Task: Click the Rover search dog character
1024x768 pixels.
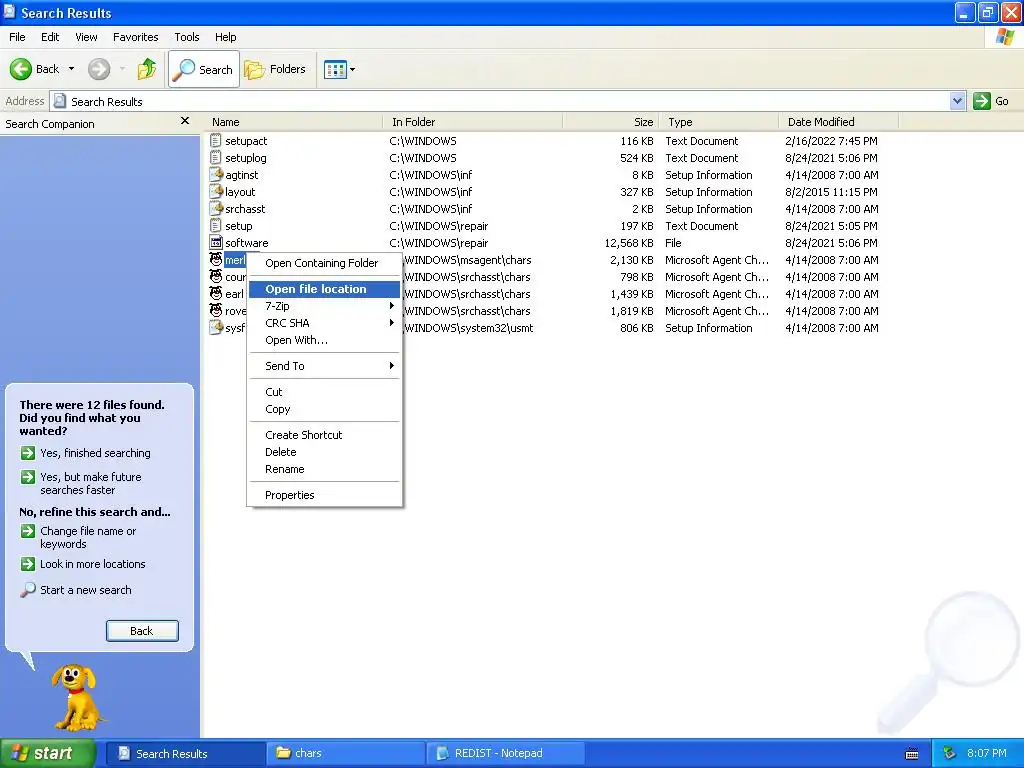Action: point(77,697)
